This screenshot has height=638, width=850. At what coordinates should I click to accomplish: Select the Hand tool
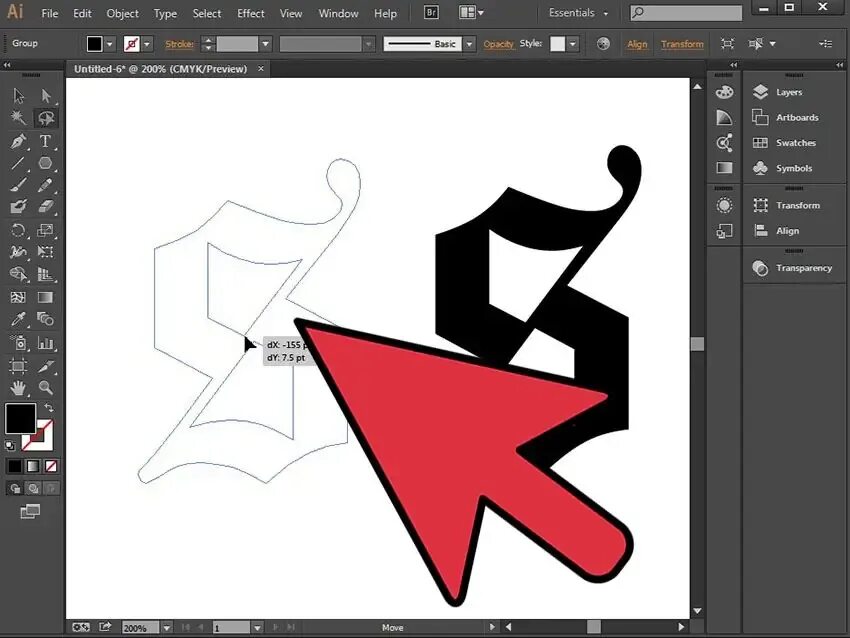click(18, 388)
